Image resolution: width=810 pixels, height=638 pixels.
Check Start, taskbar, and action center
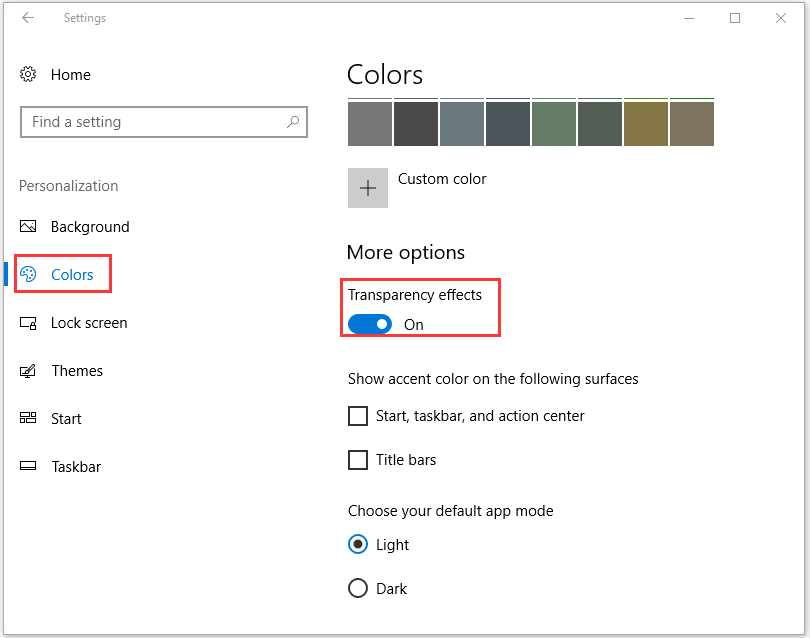tap(358, 416)
